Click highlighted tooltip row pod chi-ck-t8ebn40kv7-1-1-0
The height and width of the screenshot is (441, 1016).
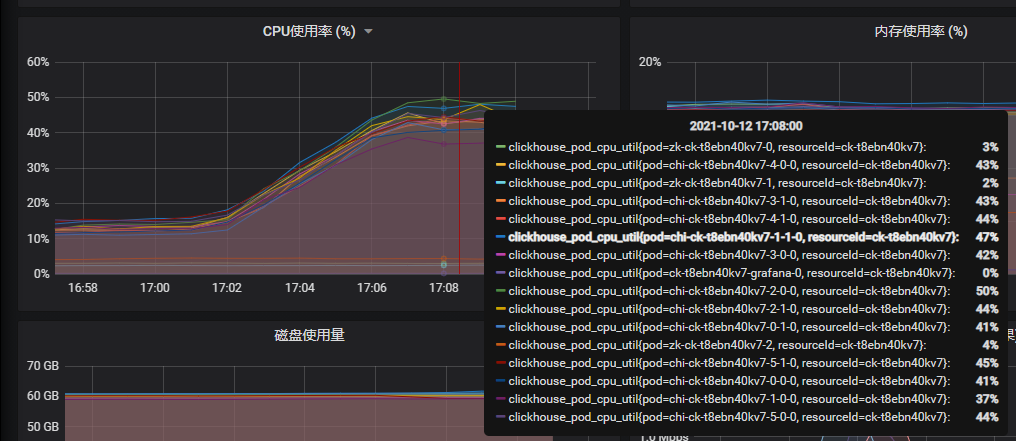point(746,237)
